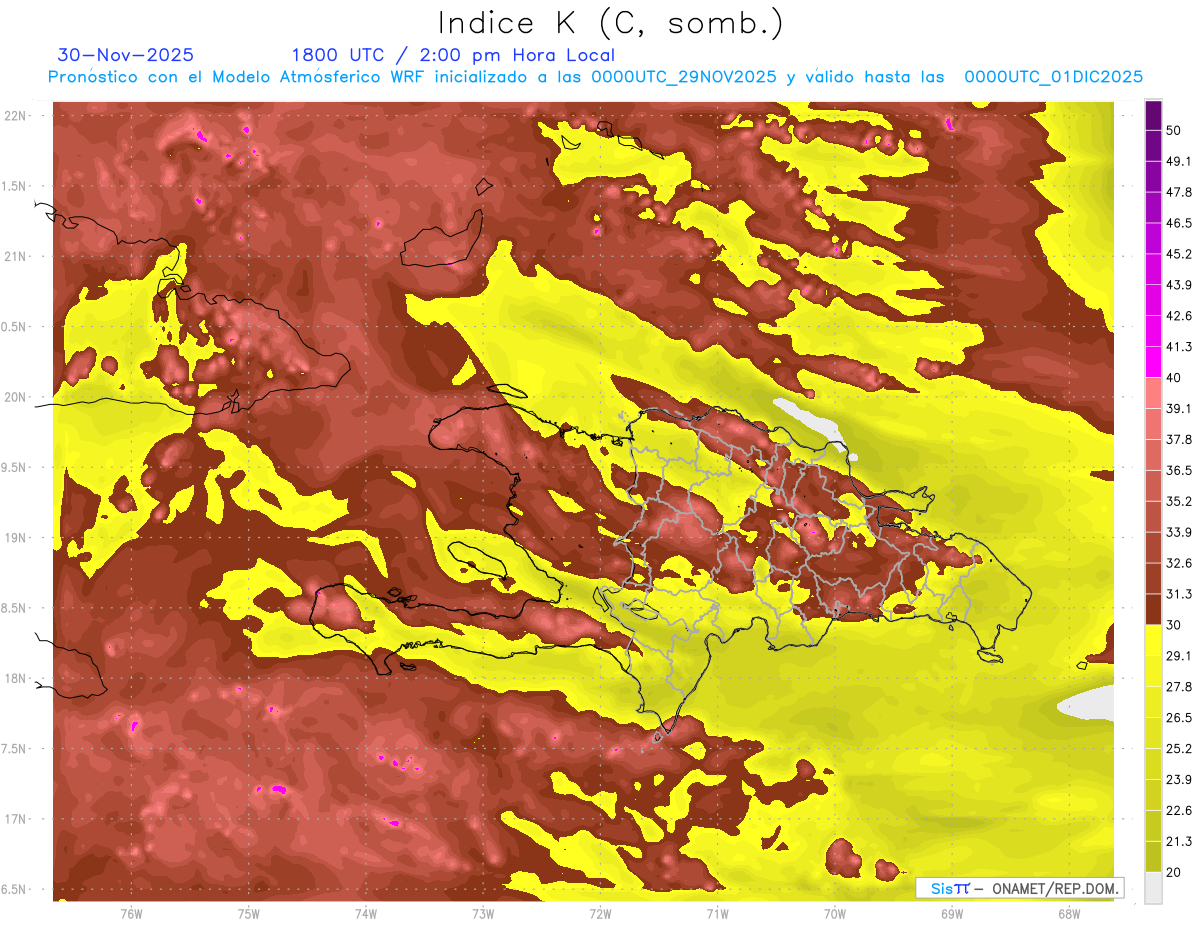
Task: Select the bright yellow swatch between 30 and 29.1
Action: 1153,640
